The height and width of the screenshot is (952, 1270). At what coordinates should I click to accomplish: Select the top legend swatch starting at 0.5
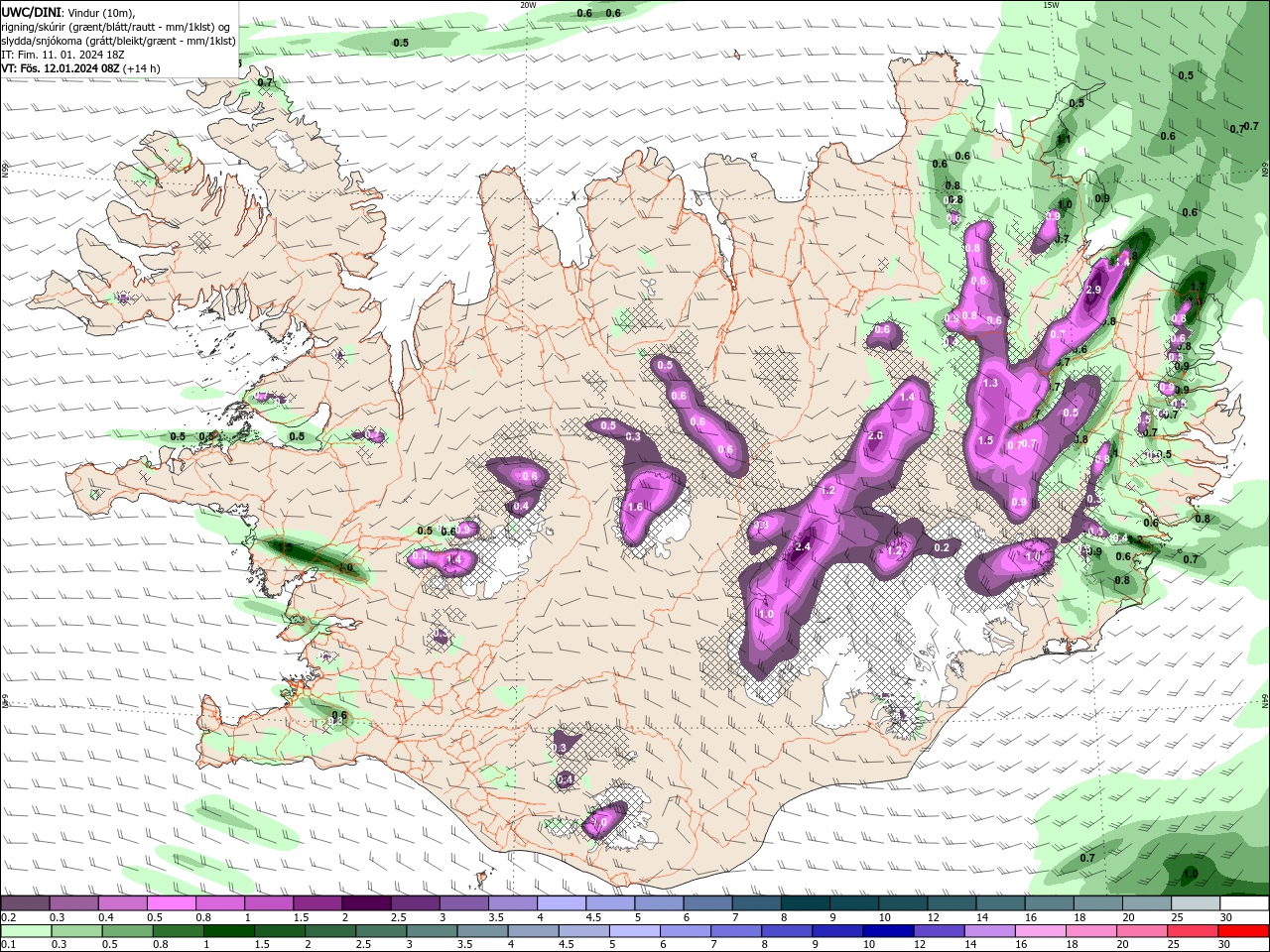tap(171, 903)
